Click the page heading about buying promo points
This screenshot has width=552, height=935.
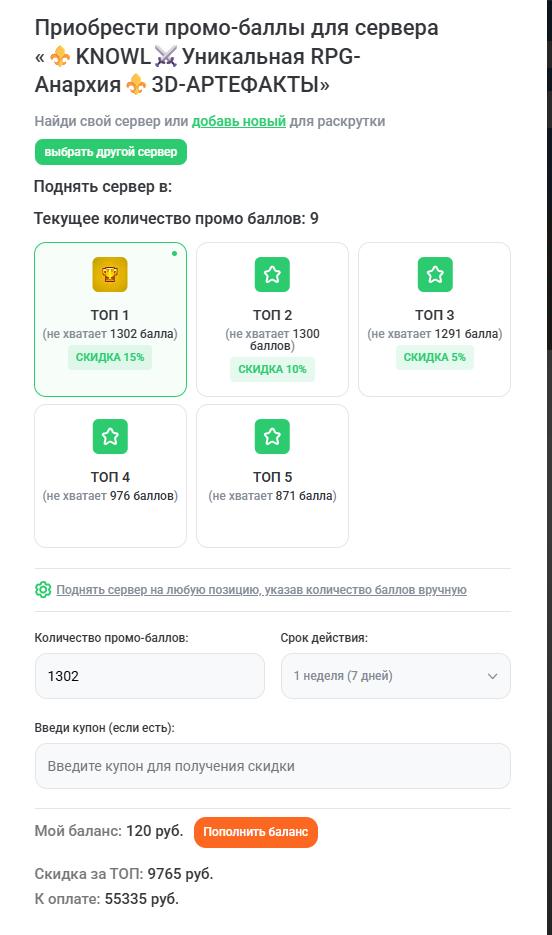pyautogui.click(x=236, y=56)
